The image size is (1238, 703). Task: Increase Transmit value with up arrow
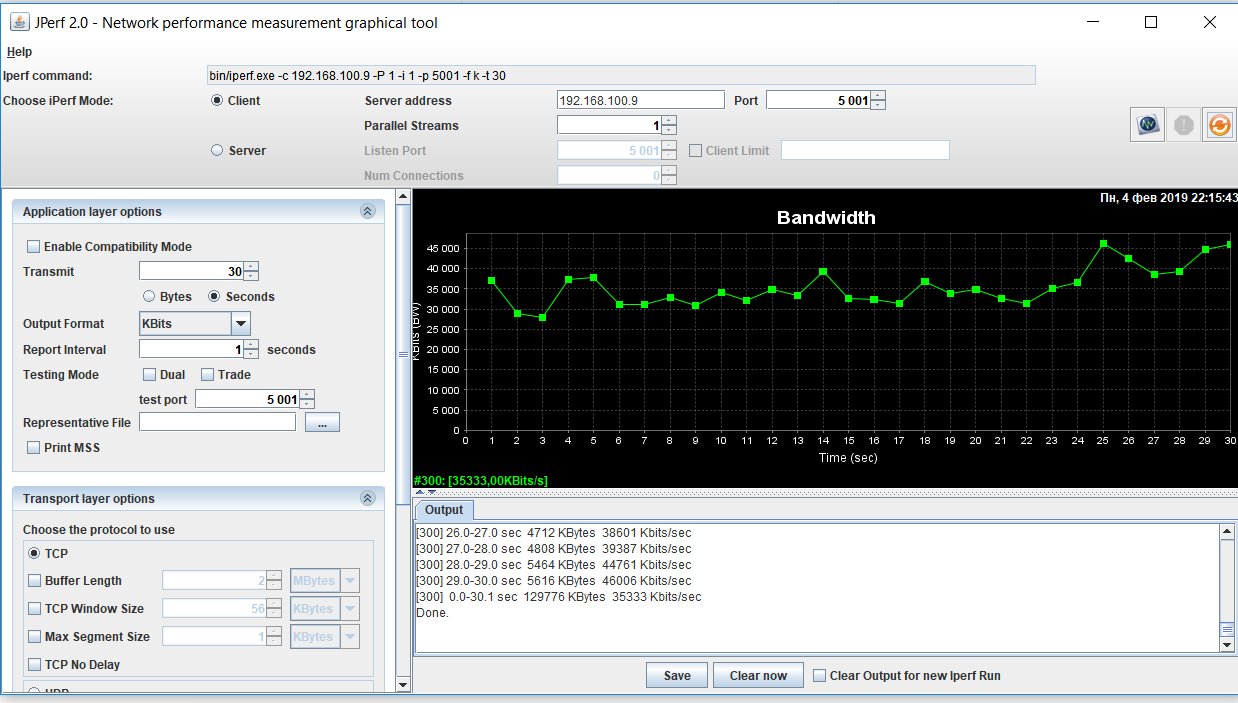(251, 267)
